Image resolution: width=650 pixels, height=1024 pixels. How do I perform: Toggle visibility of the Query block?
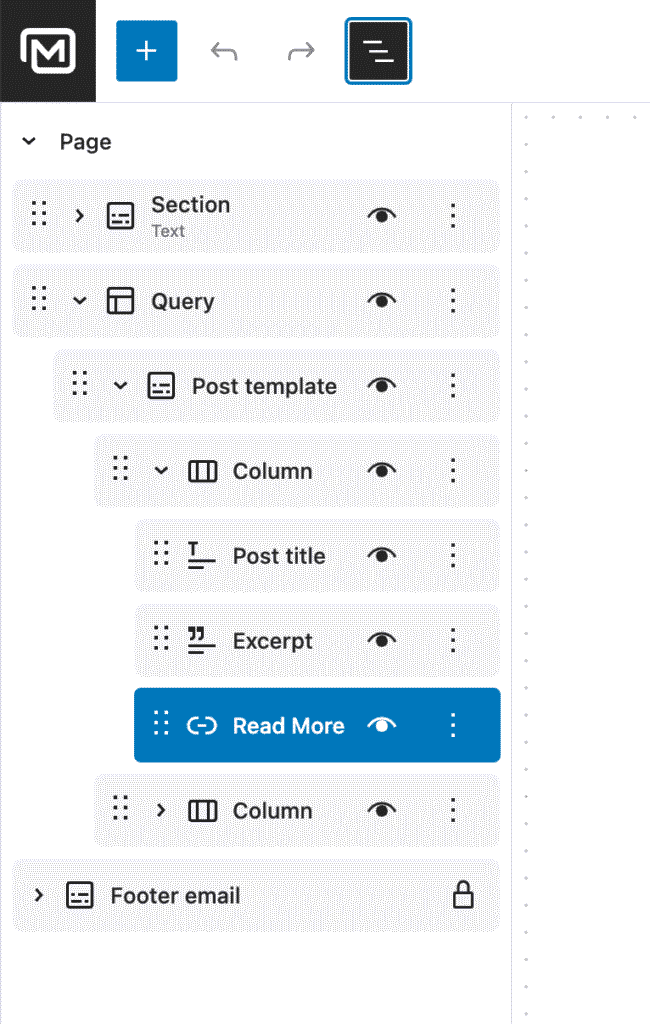pos(381,301)
